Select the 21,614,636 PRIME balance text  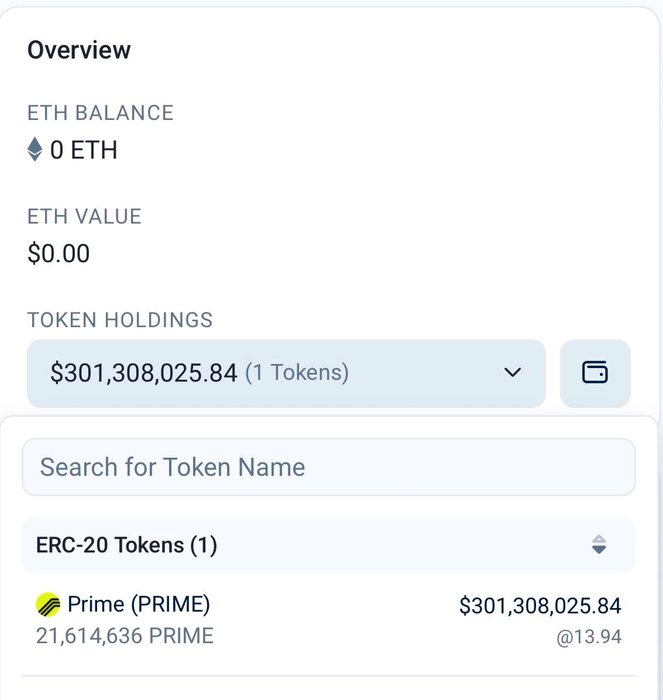tap(125, 636)
